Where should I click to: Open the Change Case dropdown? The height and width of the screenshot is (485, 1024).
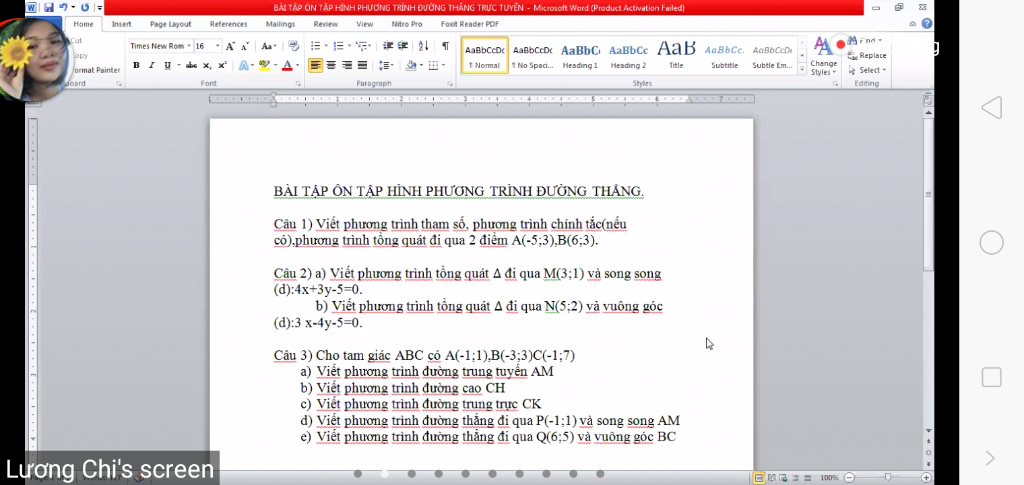click(269, 46)
